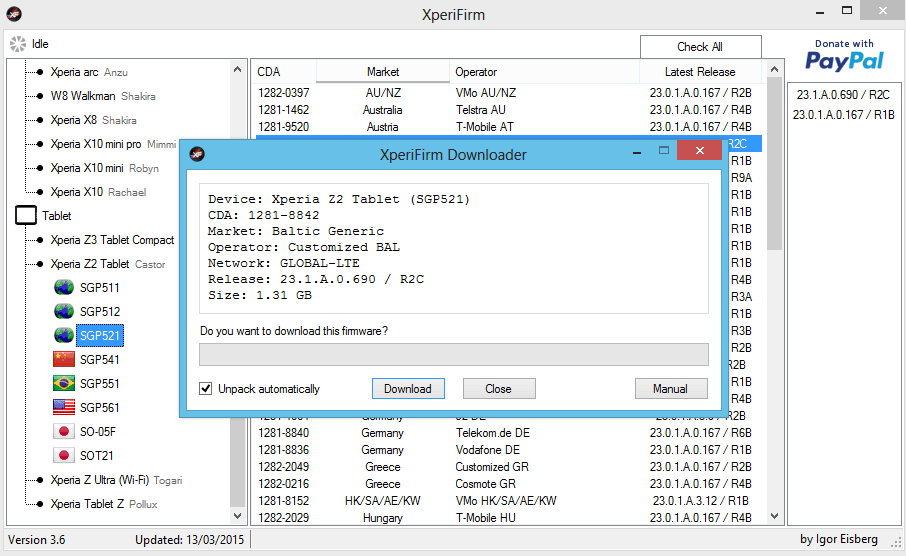The image size is (906, 556).
Task: Select Xperia arc Anzu in device tree
Action: click(x=88, y=72)
